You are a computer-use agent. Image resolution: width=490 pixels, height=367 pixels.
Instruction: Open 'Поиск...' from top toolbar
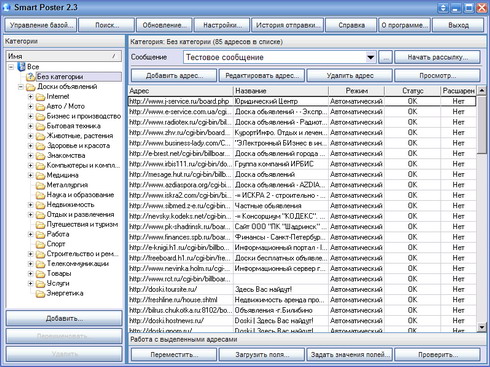tap(106, 25)
